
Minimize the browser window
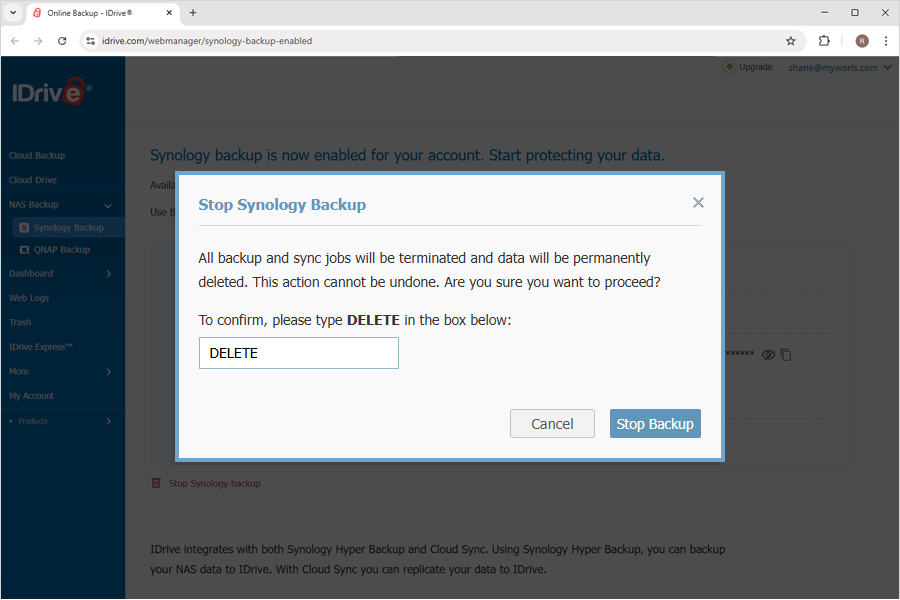[x=824, y=13]
